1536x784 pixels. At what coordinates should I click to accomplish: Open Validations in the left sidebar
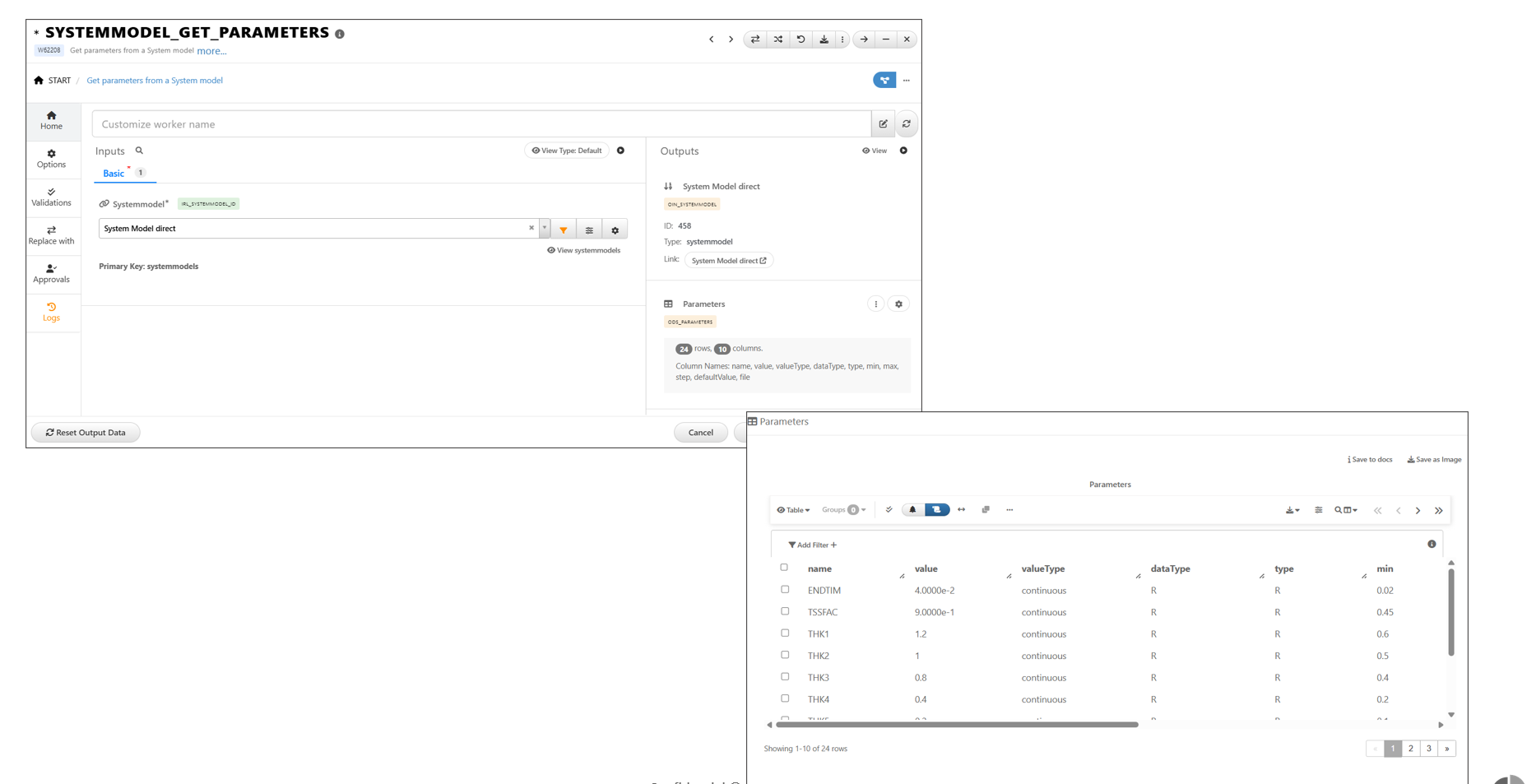(51, 197)
